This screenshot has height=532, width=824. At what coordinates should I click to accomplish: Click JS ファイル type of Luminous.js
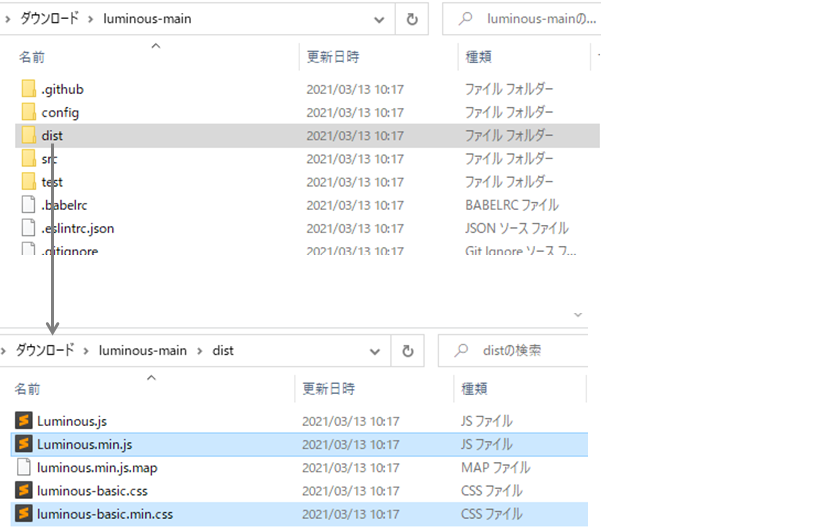click(x=487, y=421)
